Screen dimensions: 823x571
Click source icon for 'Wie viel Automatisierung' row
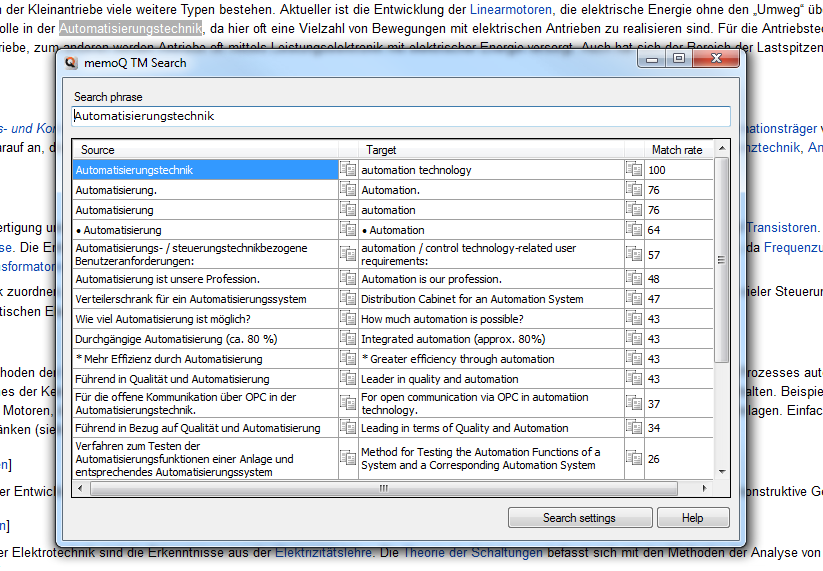click(348, 319)
